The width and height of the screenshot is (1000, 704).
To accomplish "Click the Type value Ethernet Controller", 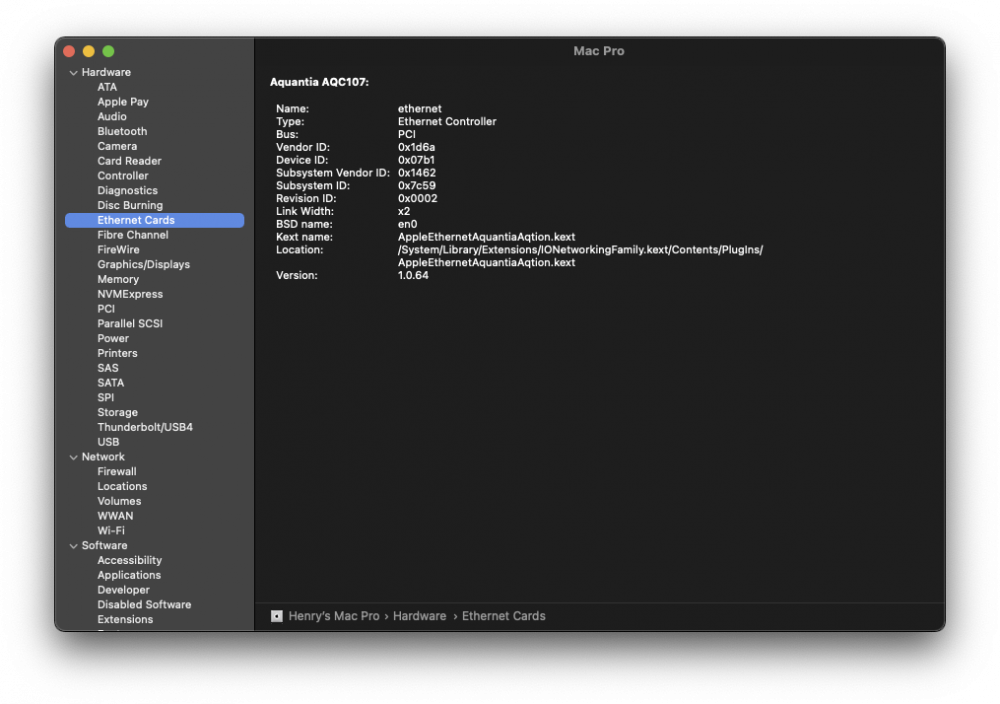I will [x=447, y=121].
